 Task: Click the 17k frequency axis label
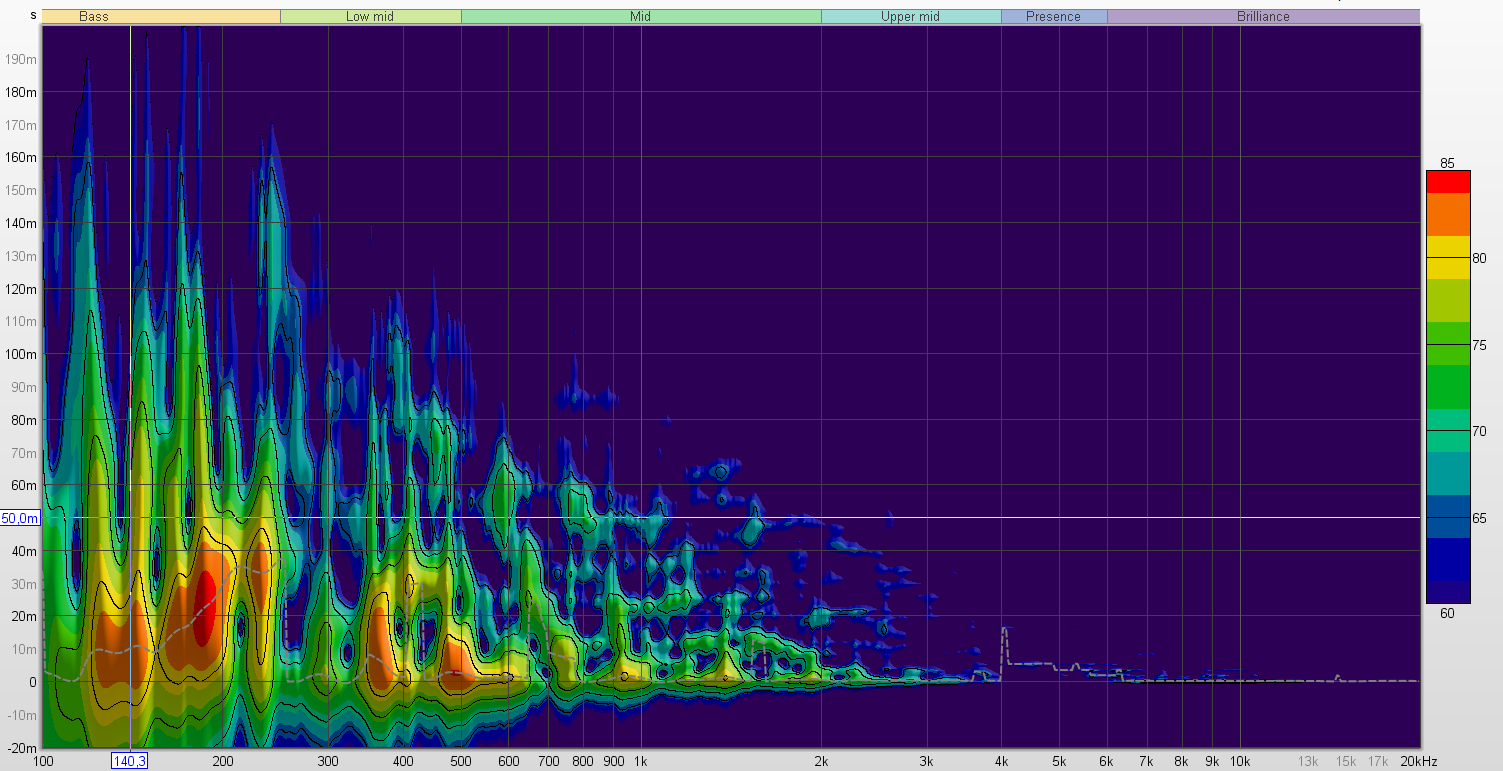[1378, 761]
